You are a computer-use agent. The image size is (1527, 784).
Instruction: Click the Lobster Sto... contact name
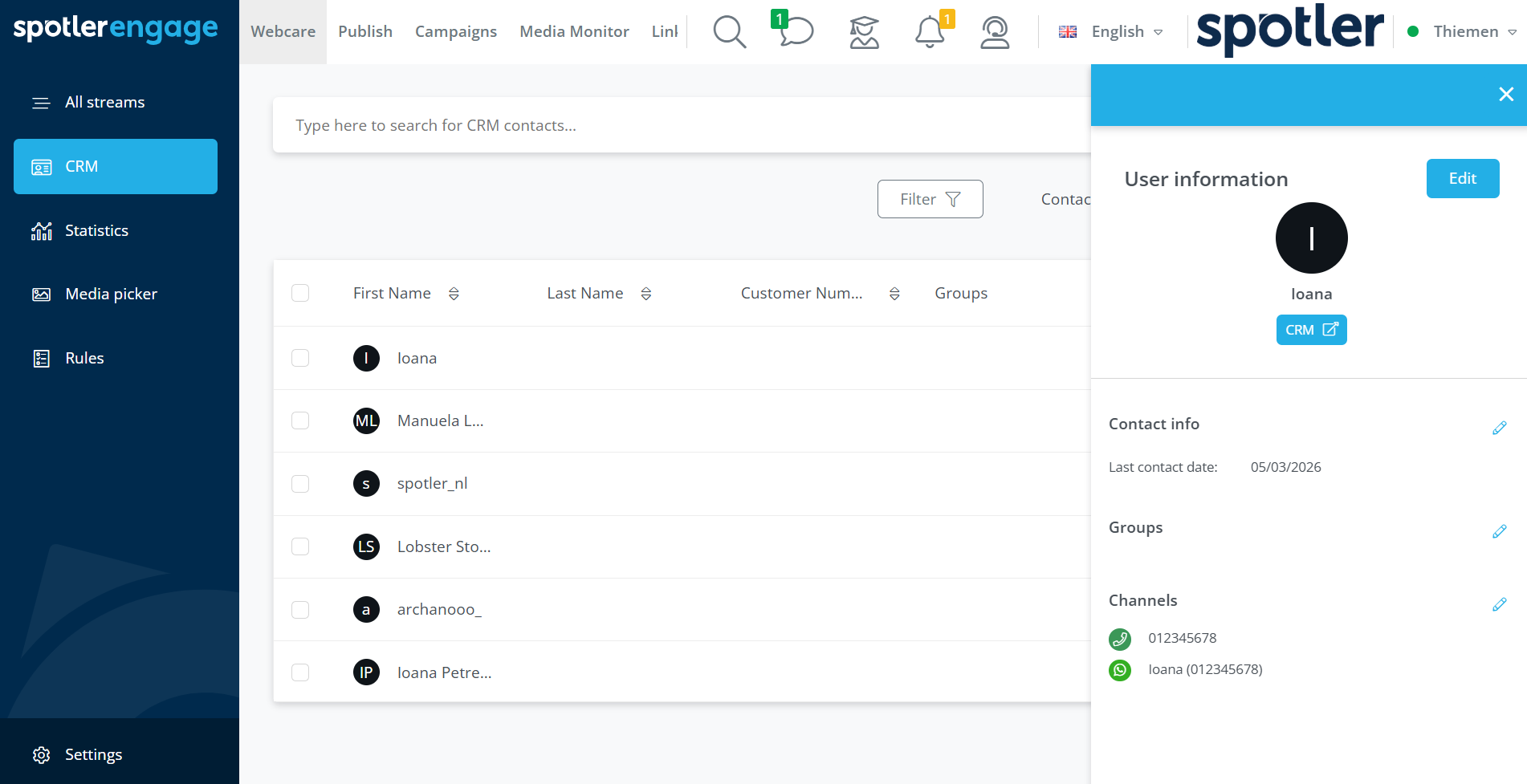point(444,546)
